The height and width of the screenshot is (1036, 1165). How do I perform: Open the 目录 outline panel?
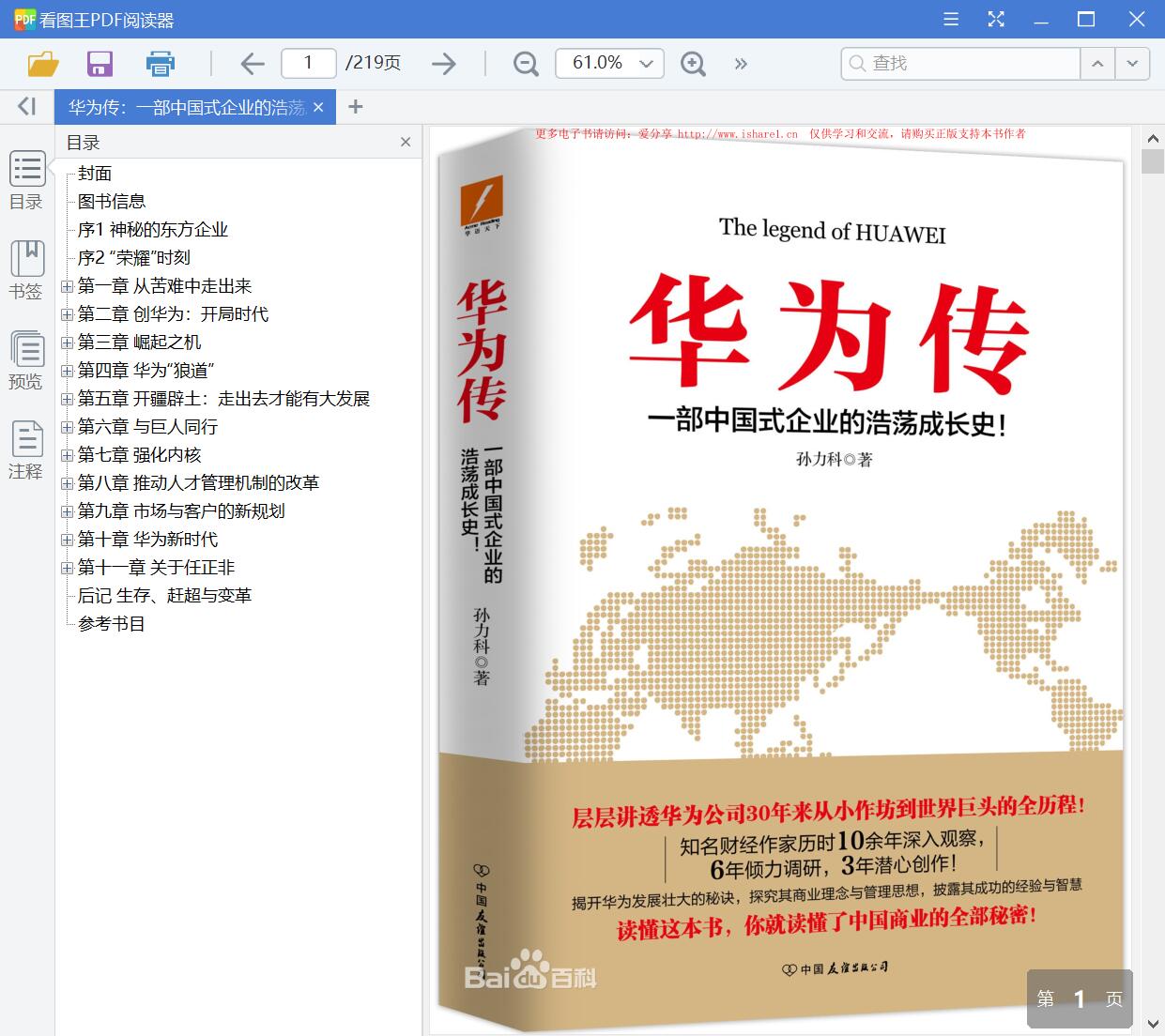click(26, 180)
